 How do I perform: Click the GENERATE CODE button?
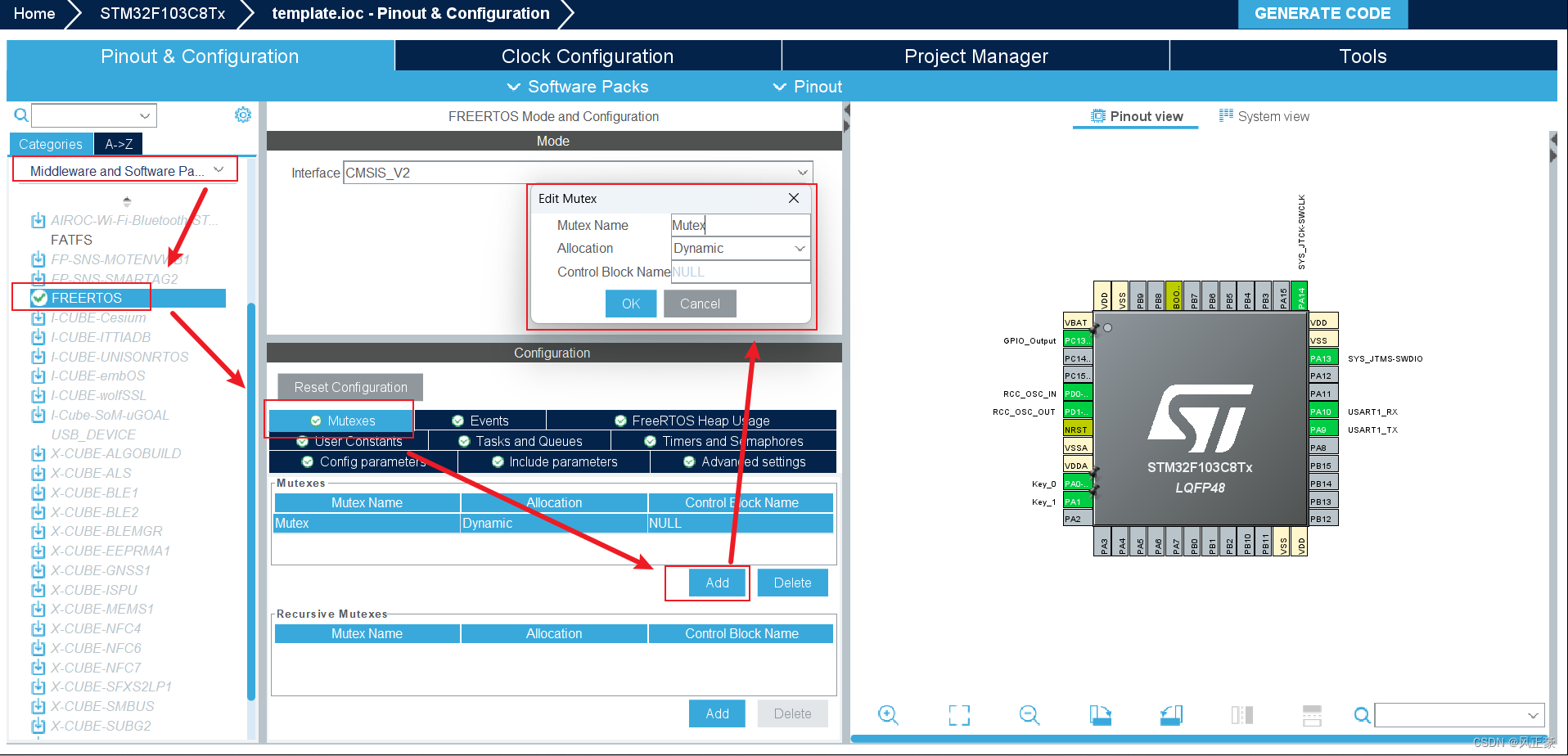coord(1322,14)
